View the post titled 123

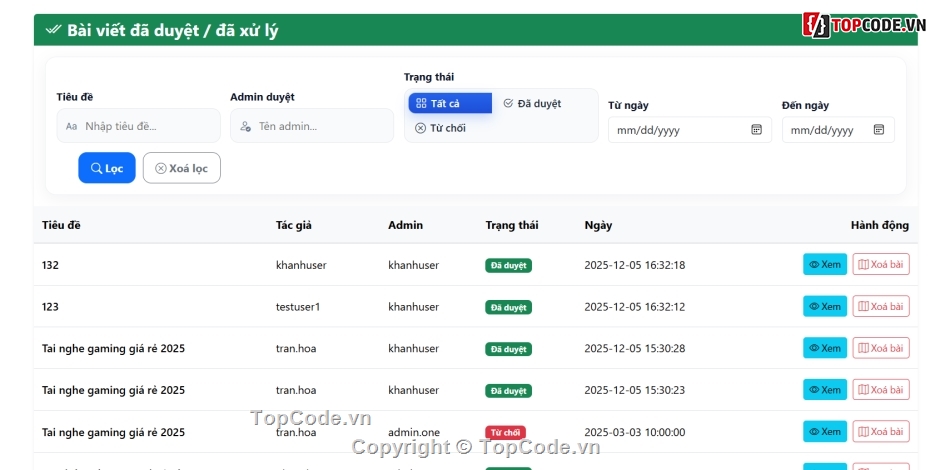click(825, 306)
